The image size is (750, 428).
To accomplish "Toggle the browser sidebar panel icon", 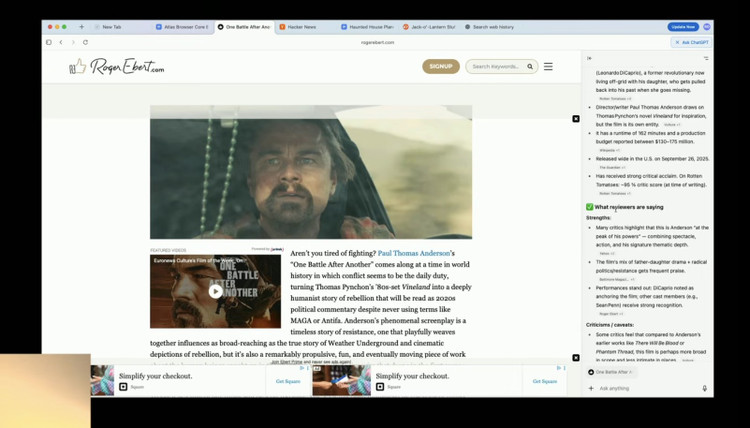I will (48, 42).
